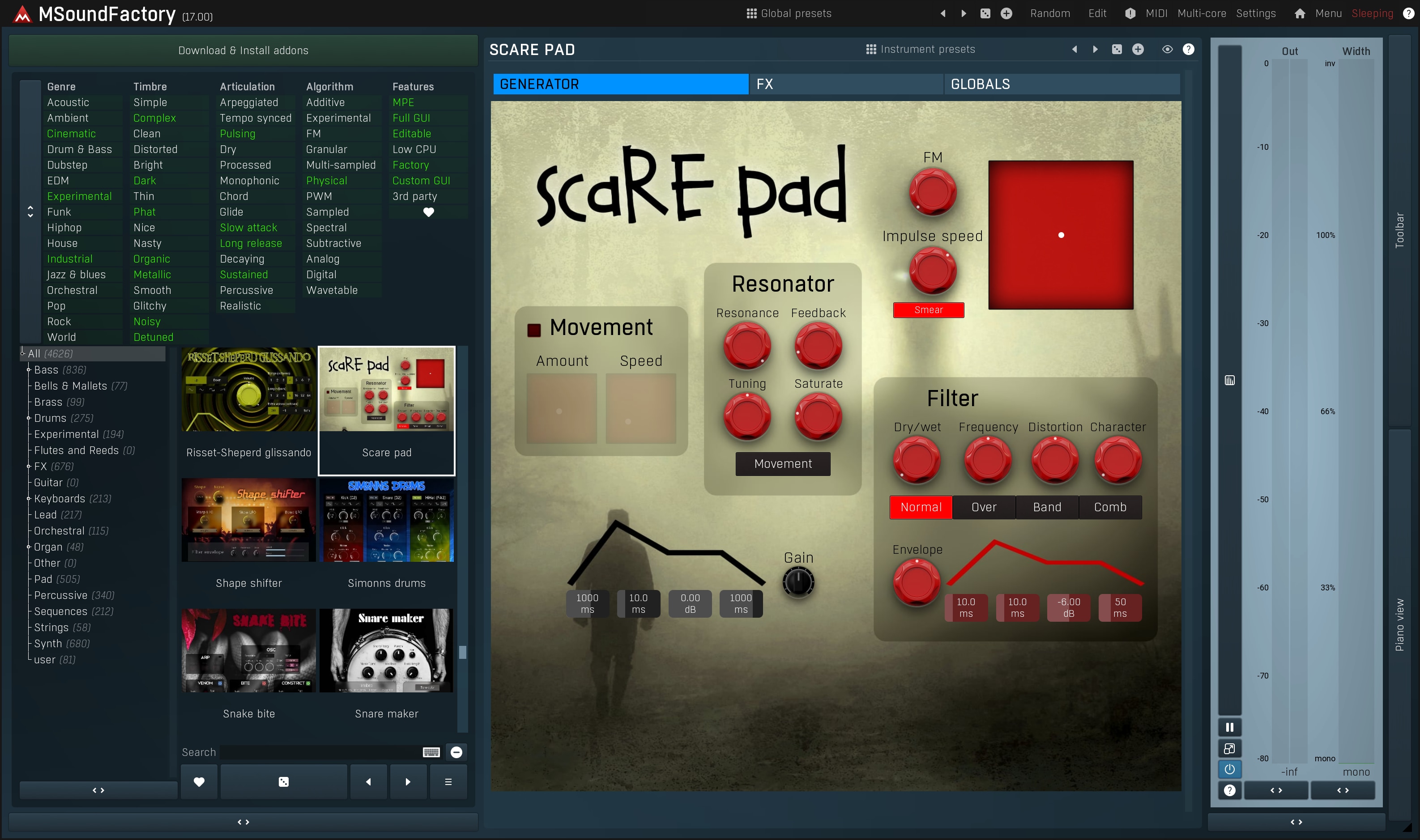Image resolution: width=1420 pixels, height=840 pixels.
Task: Enable the Movement section checkbox
Action: (534, 330)
